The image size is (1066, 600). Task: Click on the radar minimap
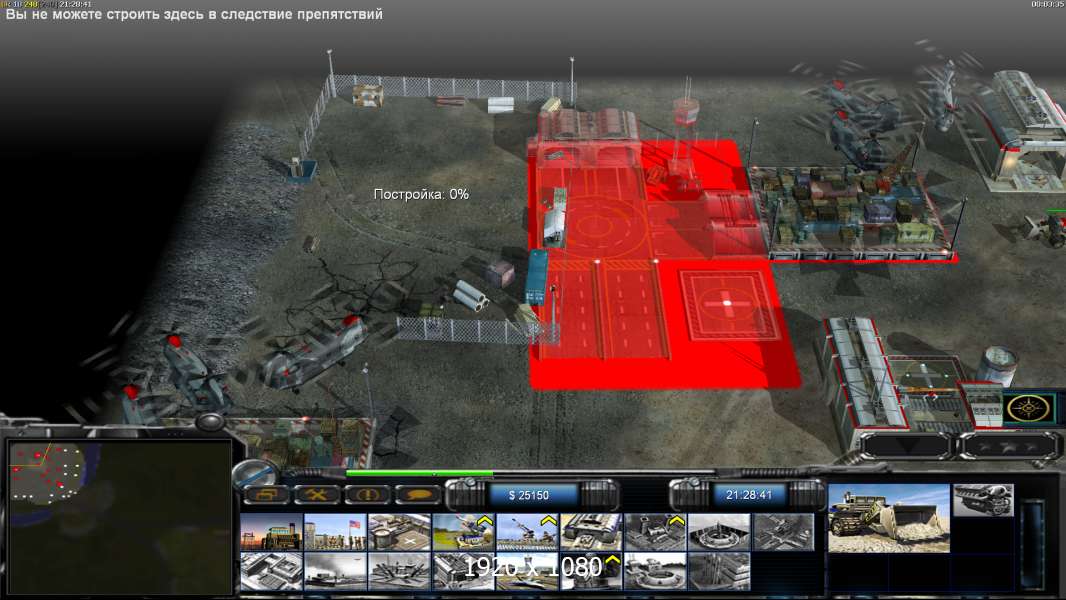click(120, 518)
